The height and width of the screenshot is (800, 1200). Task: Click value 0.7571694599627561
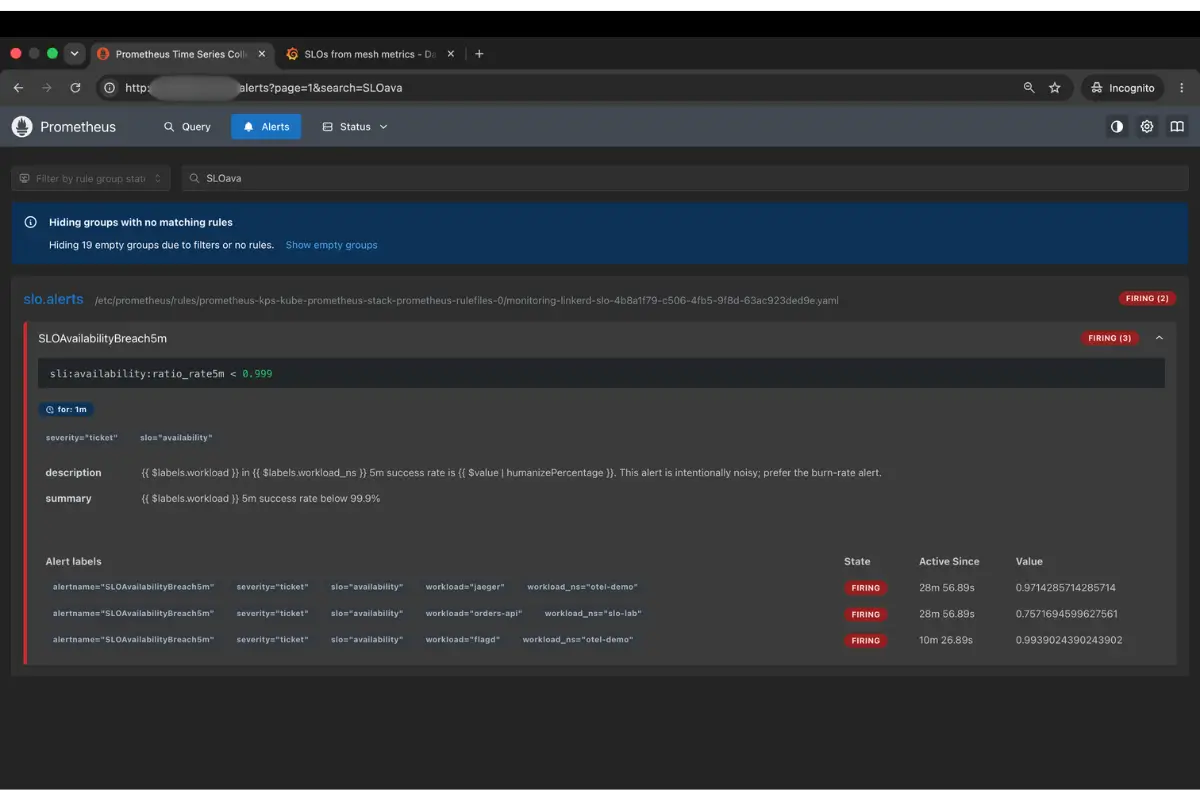pos(1066,614)
